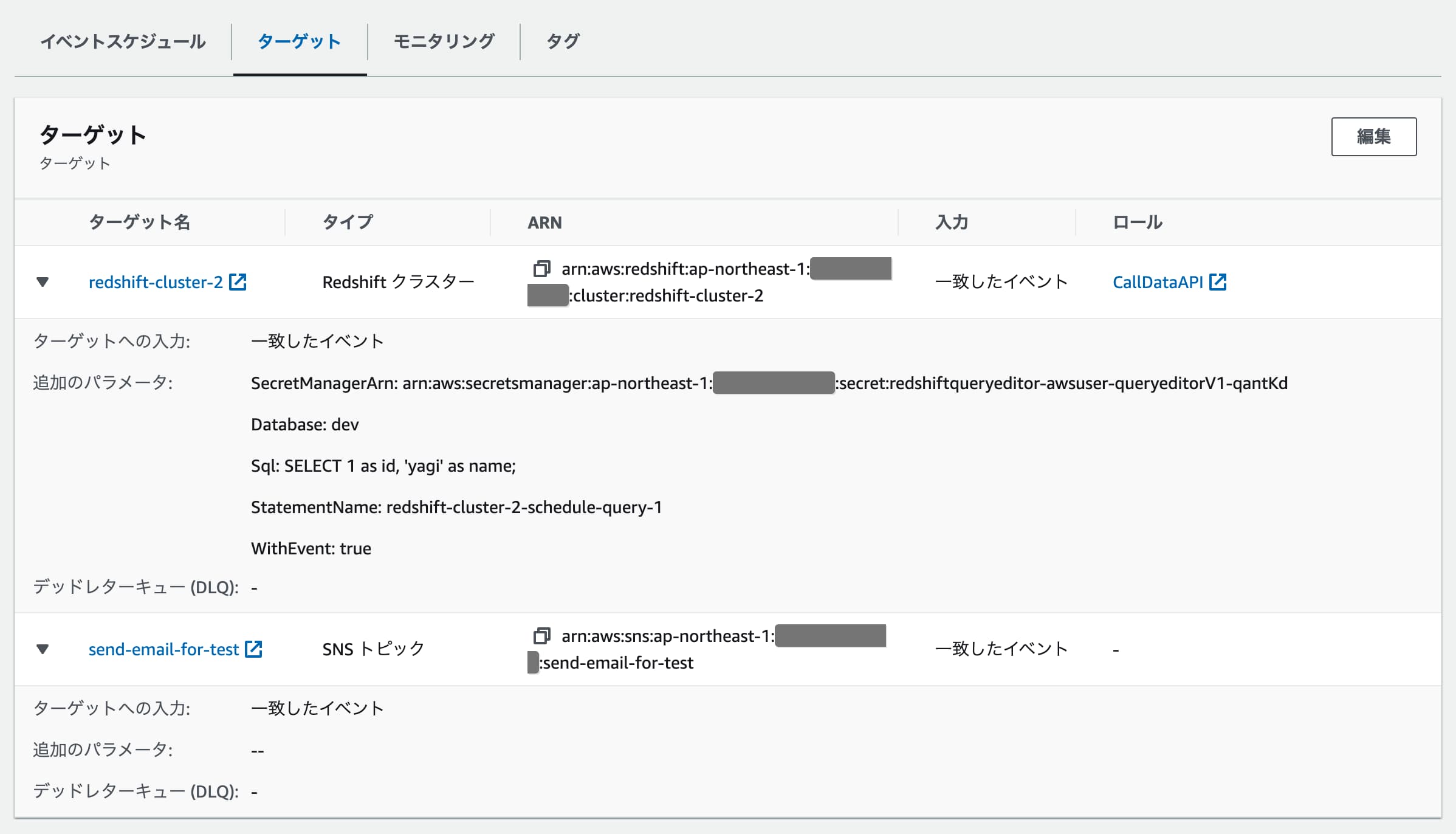Click the ARN column header
The image size is (1456, 834).
point(544,222)
